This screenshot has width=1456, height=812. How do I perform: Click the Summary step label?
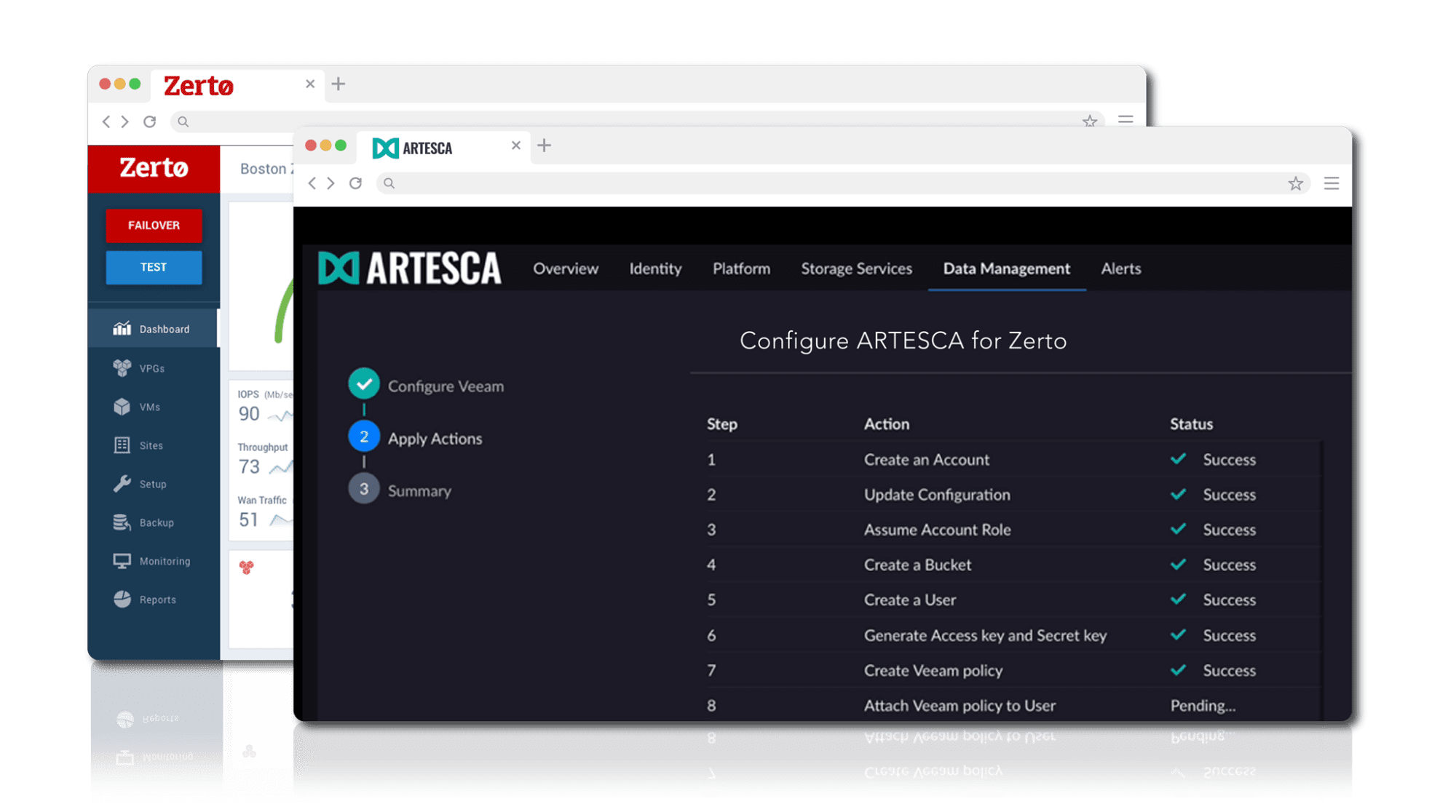(419, 491)
